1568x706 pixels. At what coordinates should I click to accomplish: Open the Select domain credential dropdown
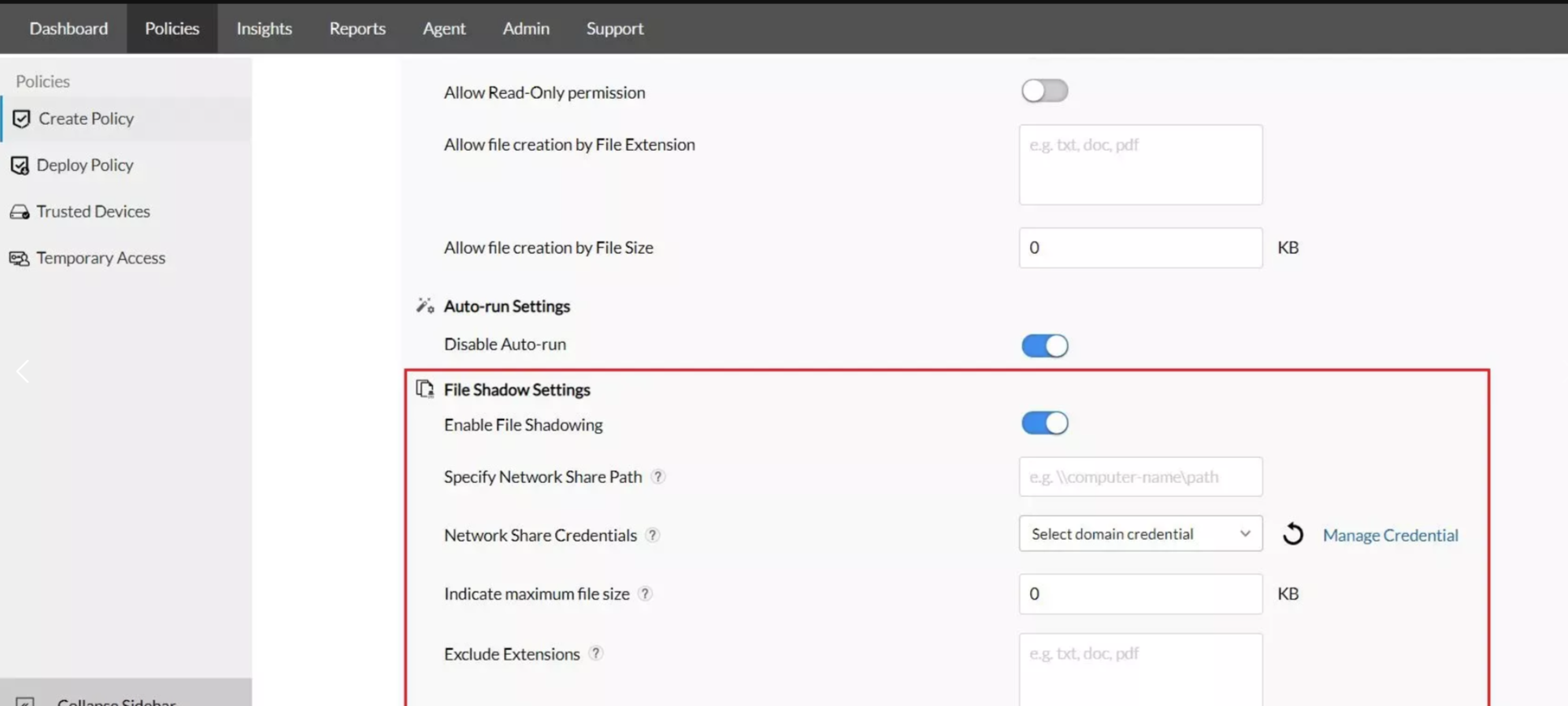[x=1140, y=533]
